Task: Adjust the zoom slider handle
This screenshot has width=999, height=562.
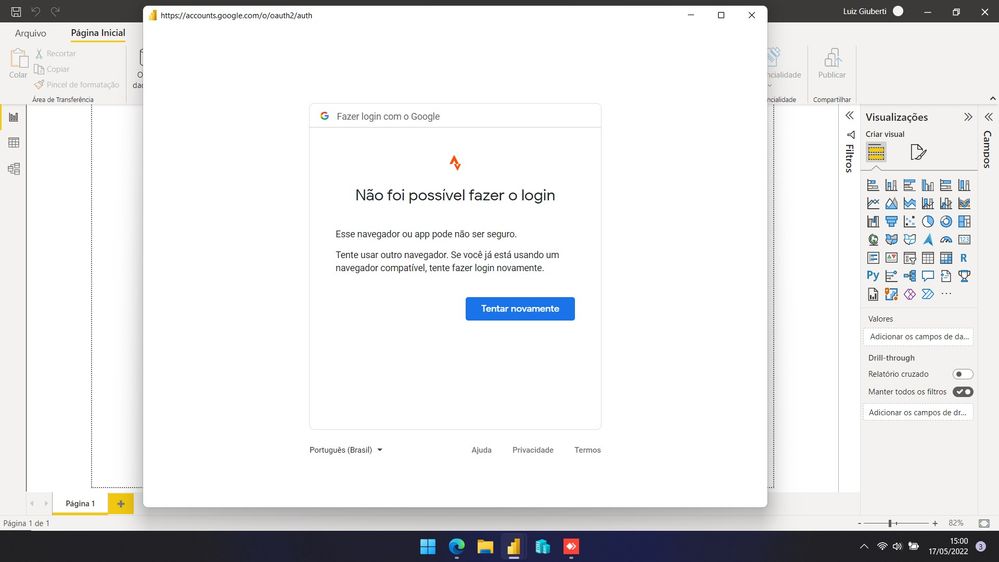Action: click(890, 523)
